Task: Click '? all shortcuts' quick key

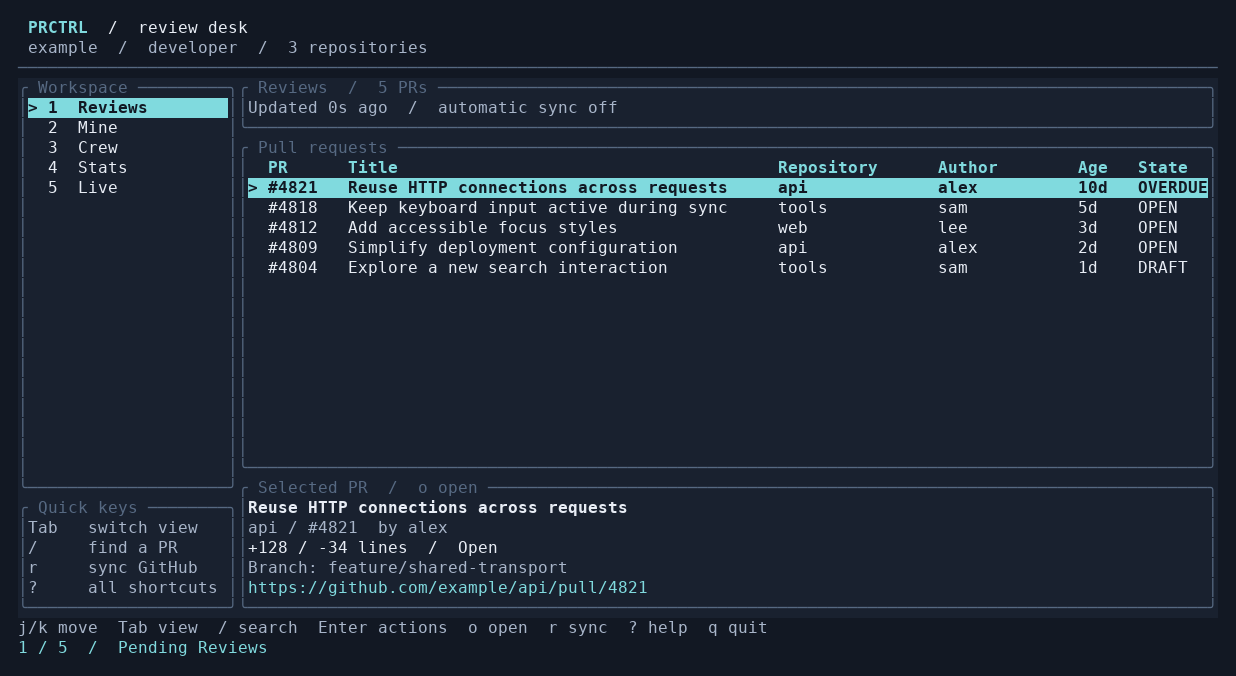Action: point(123,588)
